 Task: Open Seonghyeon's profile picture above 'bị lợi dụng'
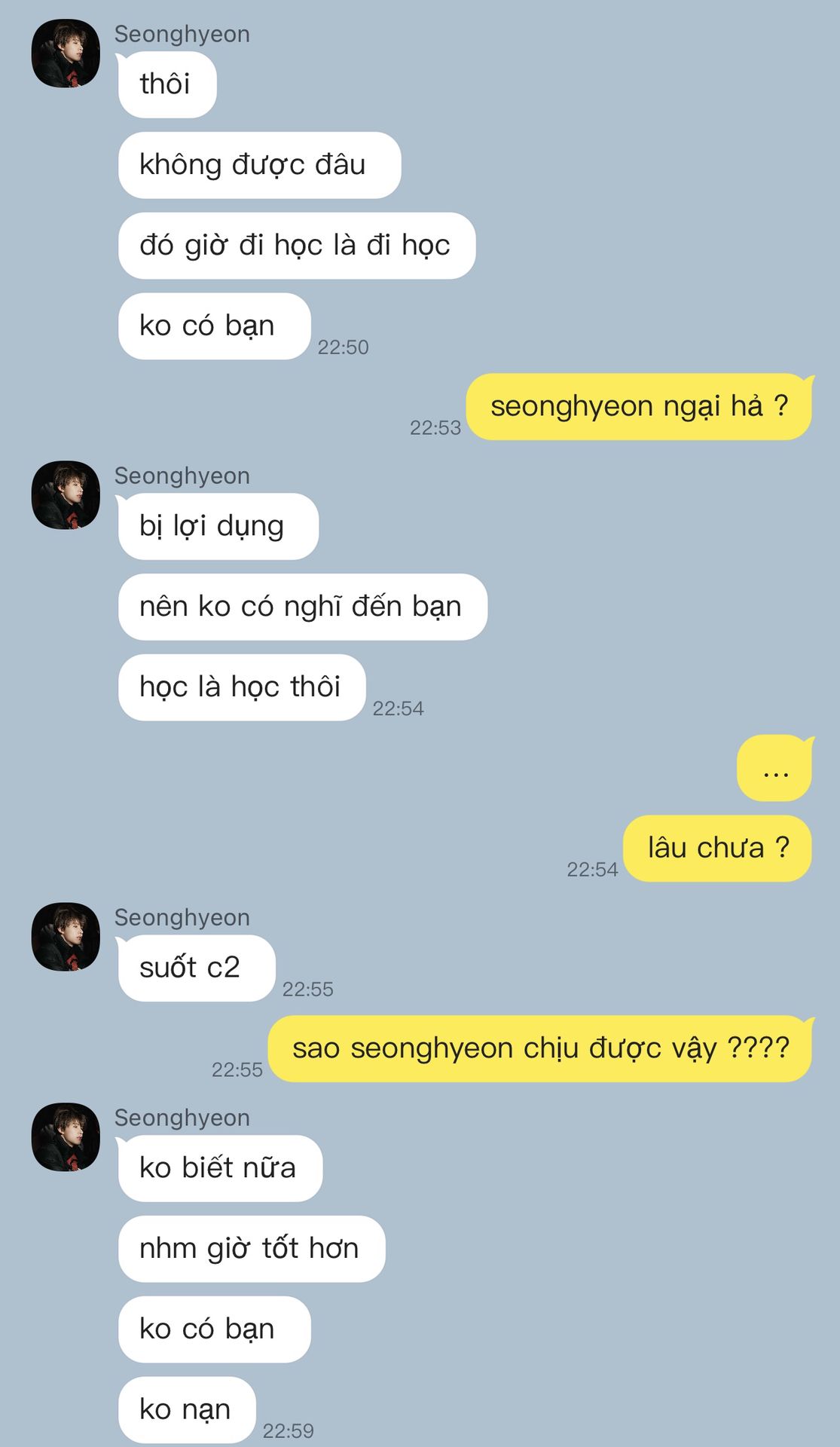tap(66, 495)
